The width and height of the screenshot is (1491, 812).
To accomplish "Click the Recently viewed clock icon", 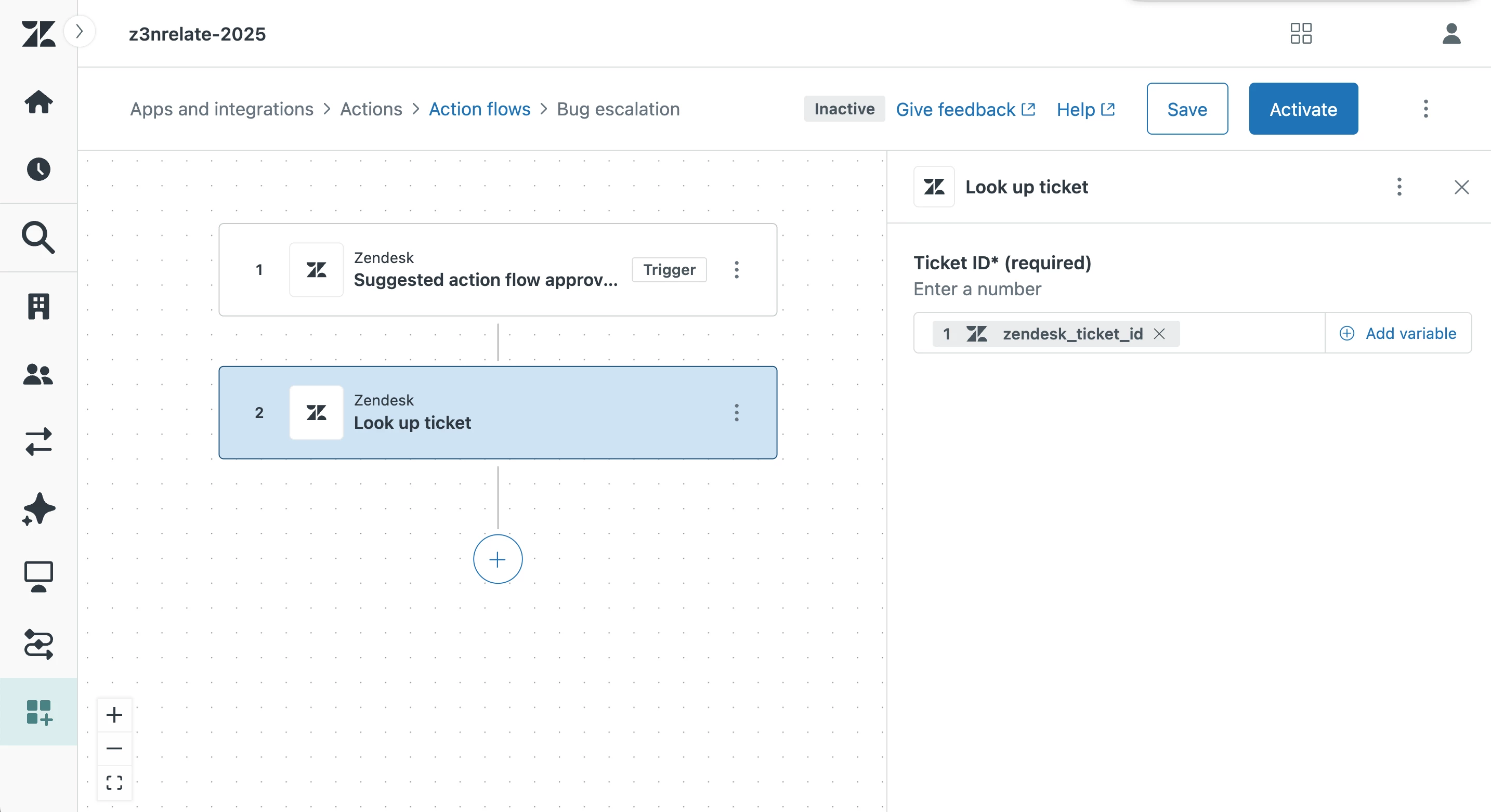I will click(x=38, y=169).
